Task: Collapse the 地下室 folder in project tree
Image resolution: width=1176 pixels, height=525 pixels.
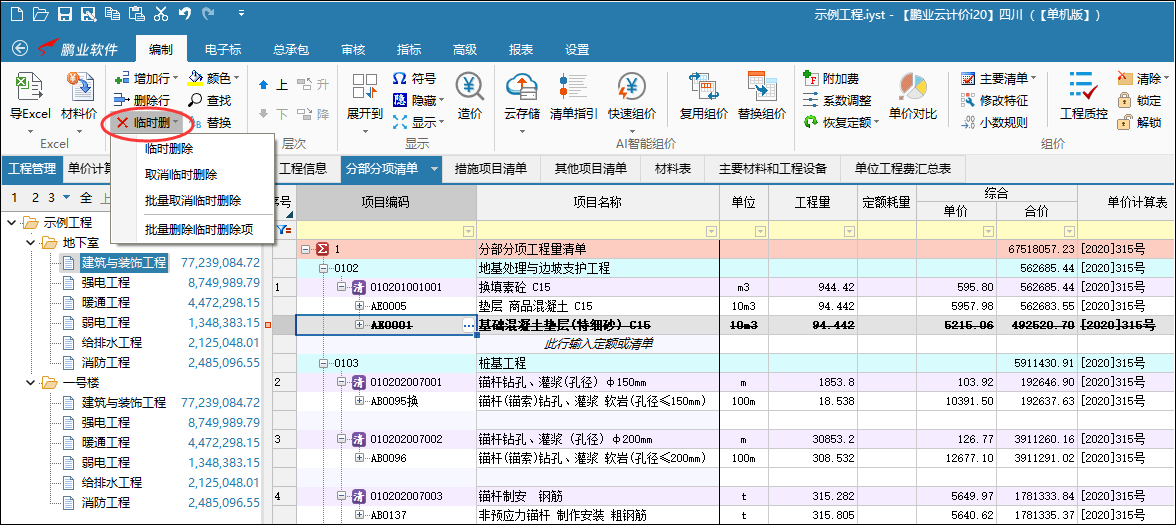Action: click(33, 243)
